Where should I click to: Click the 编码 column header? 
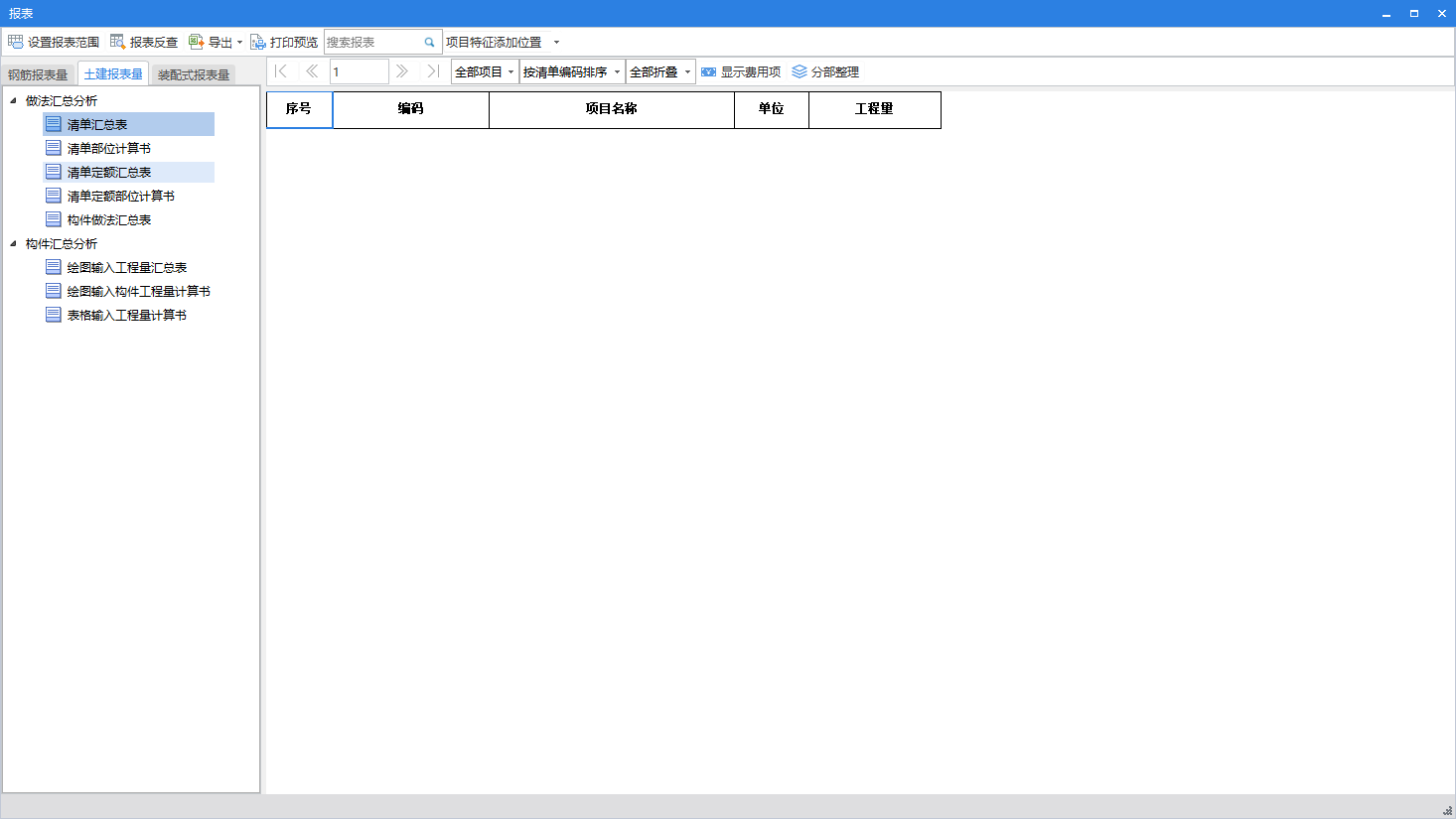pyautogui.click(x=411, y=109)
